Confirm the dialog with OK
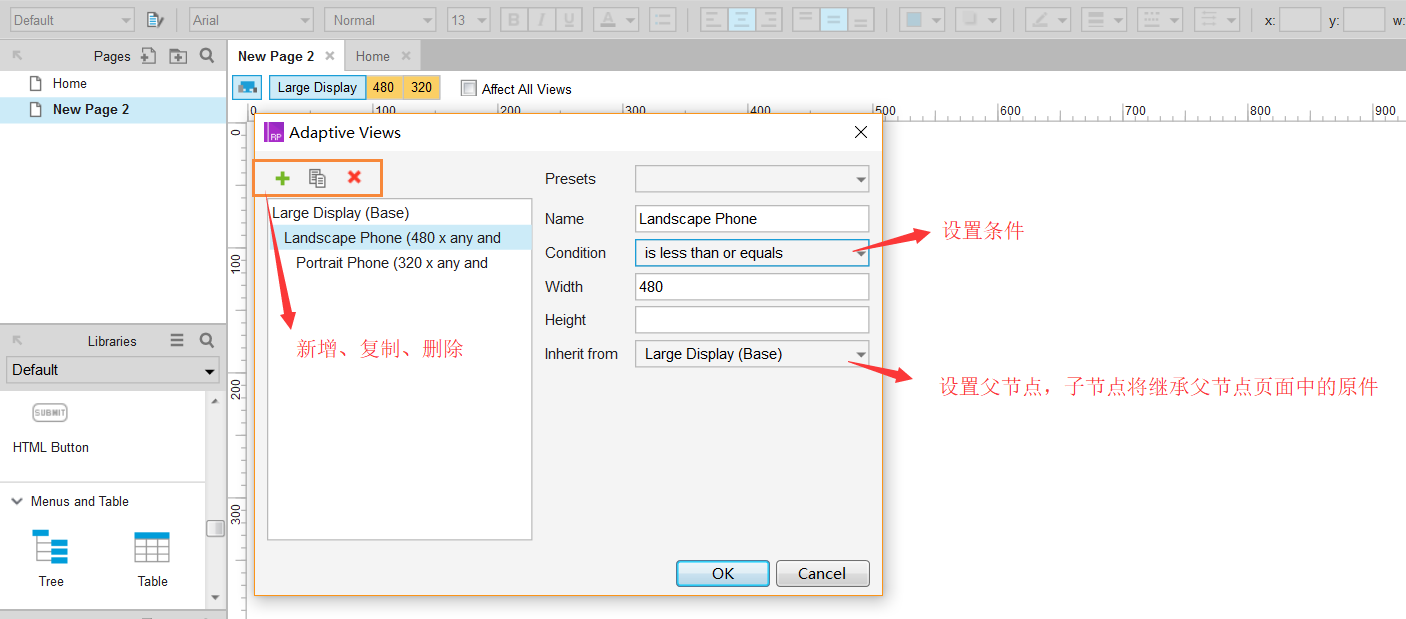The image size is (1406, 619). click(723, 573)
